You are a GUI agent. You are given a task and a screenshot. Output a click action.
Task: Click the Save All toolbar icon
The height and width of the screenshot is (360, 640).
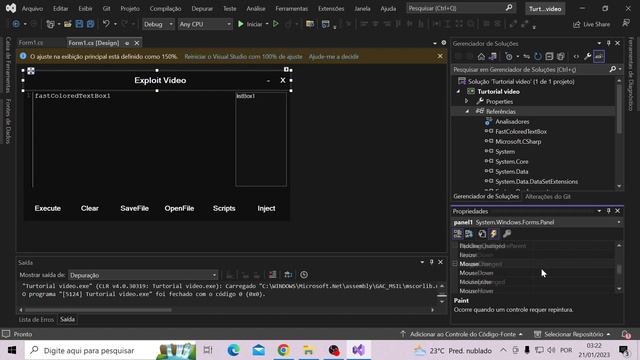pyautogui.click(x=90, y=24)
